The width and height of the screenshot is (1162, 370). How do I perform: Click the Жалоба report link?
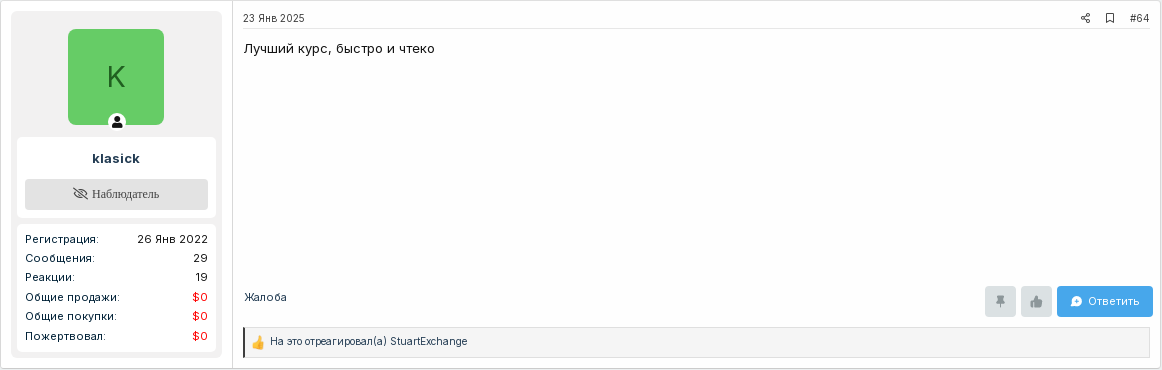coord(265,297)
